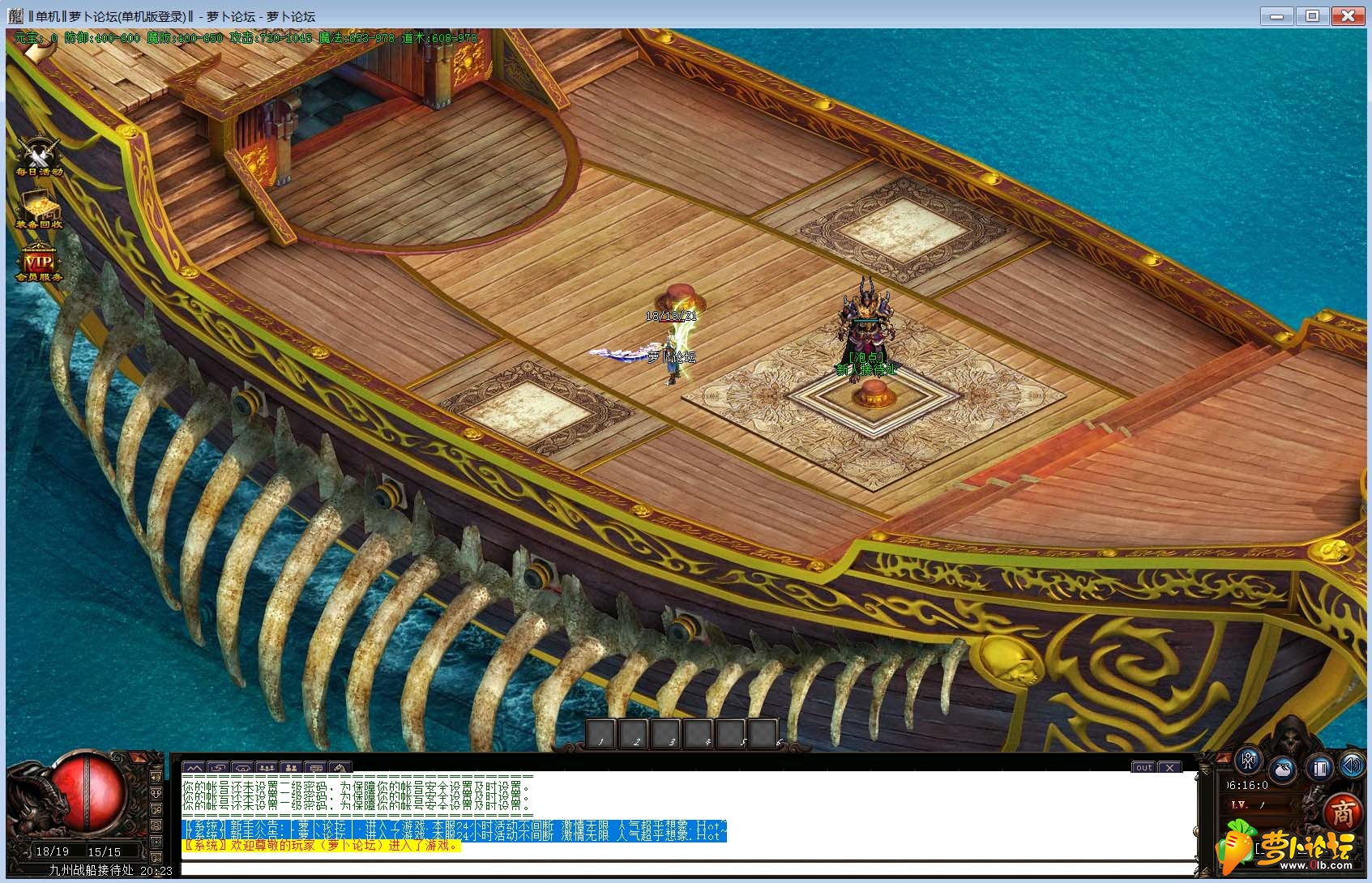Select quick item slot 4
The height and width of the screenshot is (883, 1372).
(x=698, y=733)
